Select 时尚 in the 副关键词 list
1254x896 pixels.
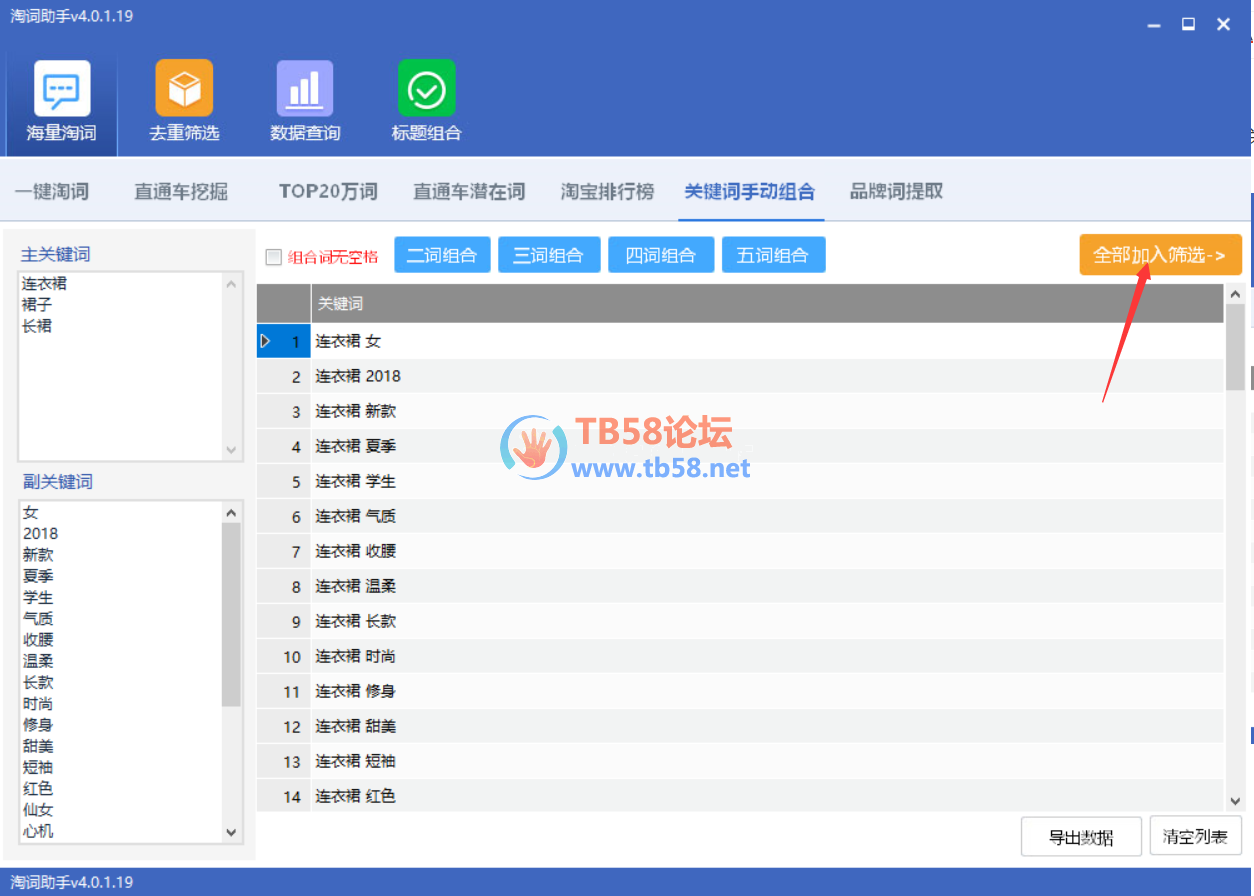[38, 703]
